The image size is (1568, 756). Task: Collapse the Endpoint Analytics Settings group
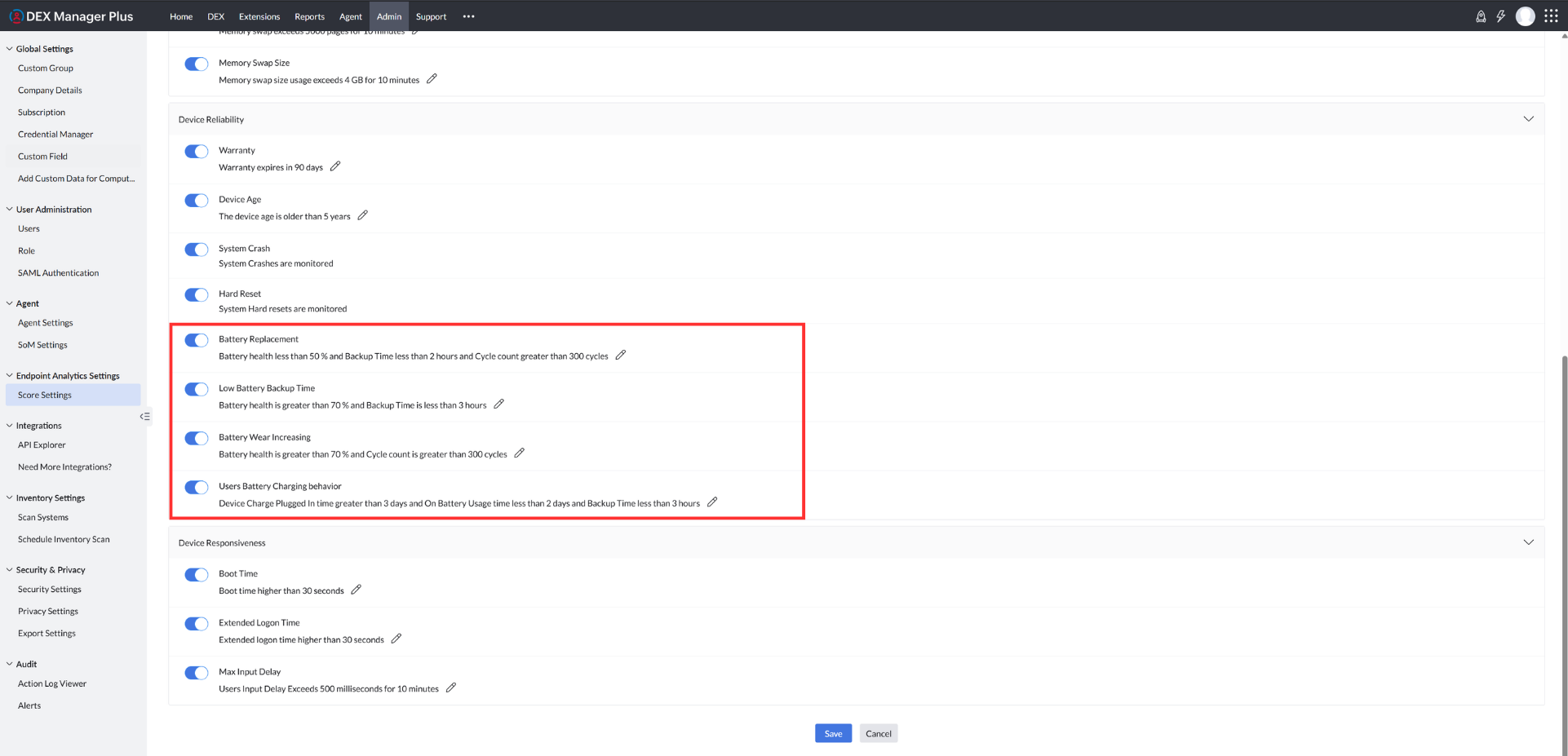[x=10, y=376]
